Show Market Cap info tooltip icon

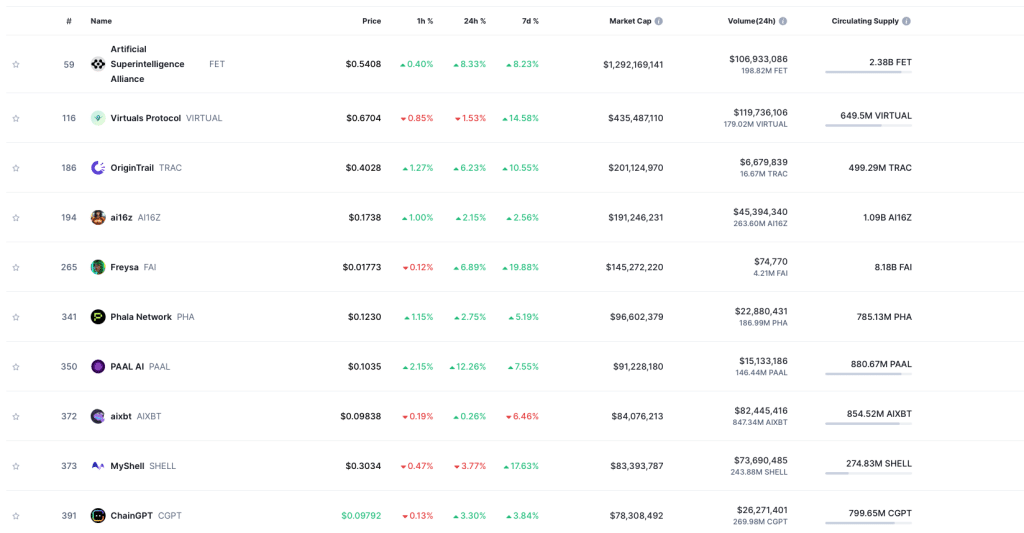click(x=659, y=21)
